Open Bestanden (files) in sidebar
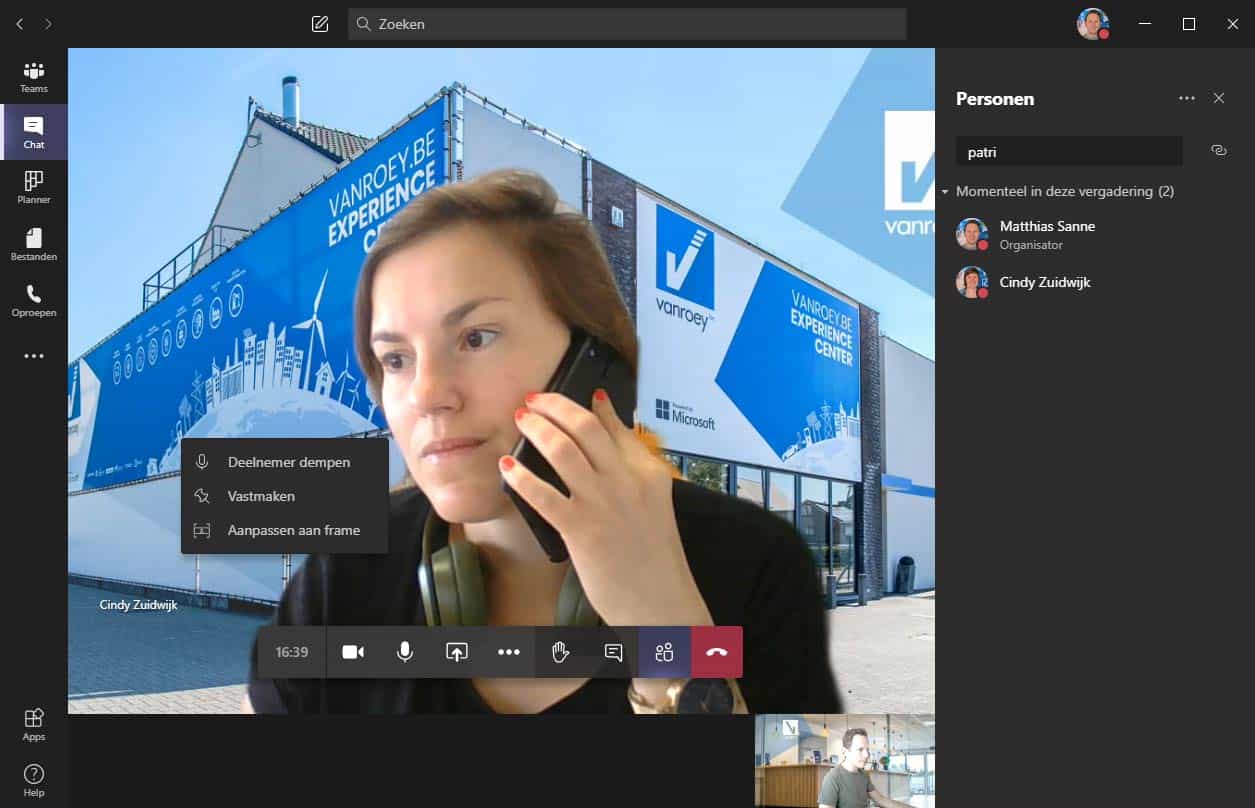 click(34, 244)
